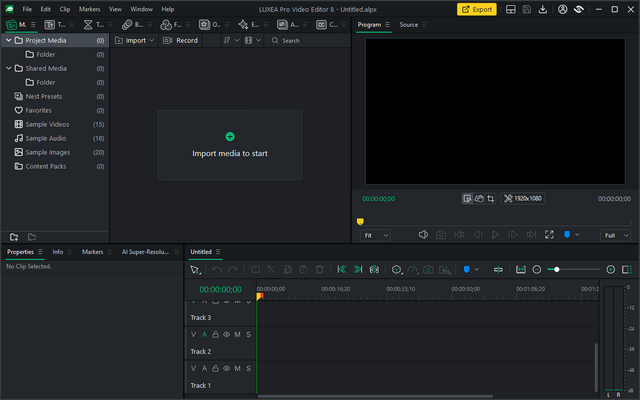Click the Play button under preview
Screen dimensions: 640x400
click(x=495, y=235)
